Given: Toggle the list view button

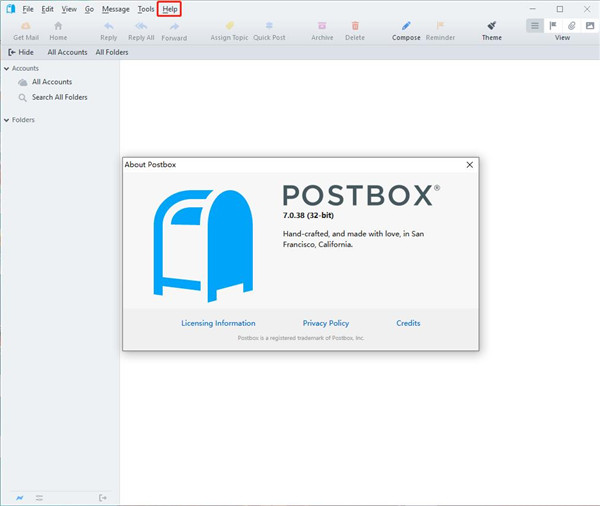Looking at the screenshot, I should tap(535, 25).
